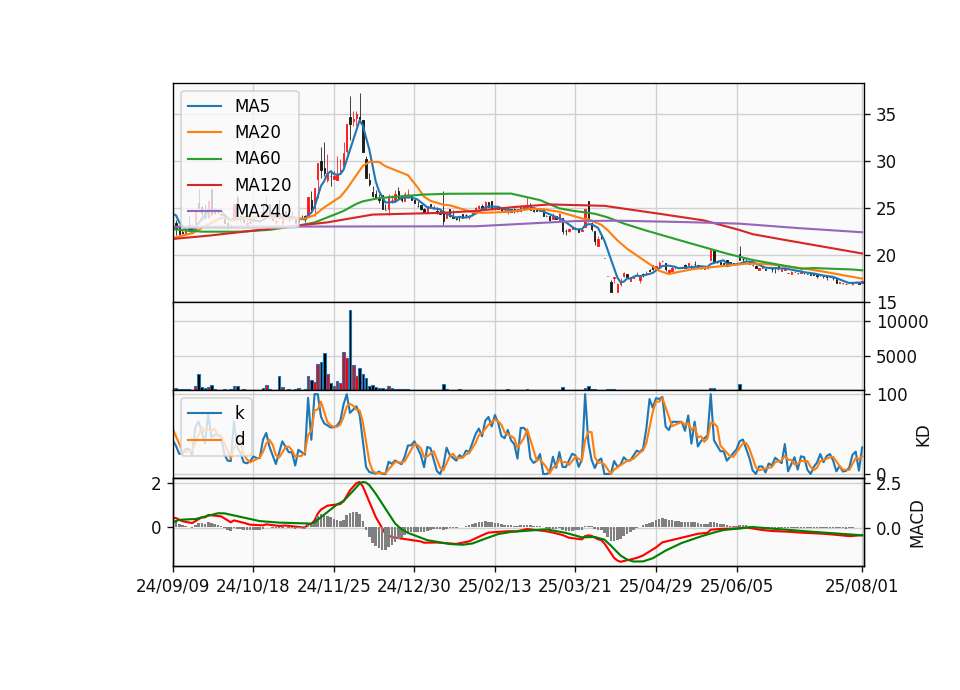Click the price axis value 35

[886, 115]
